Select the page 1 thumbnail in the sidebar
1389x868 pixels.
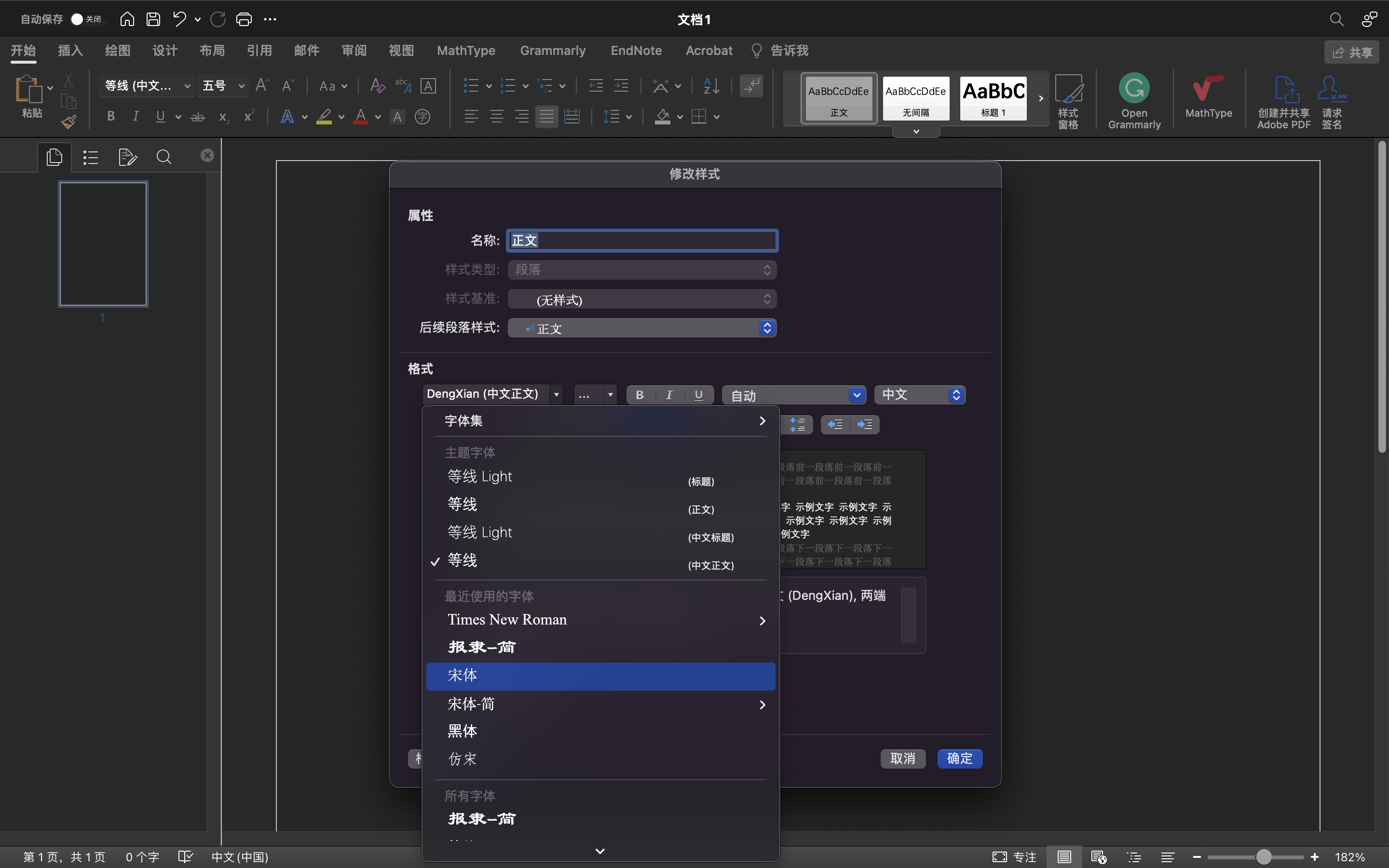click(x=103, y=244)
